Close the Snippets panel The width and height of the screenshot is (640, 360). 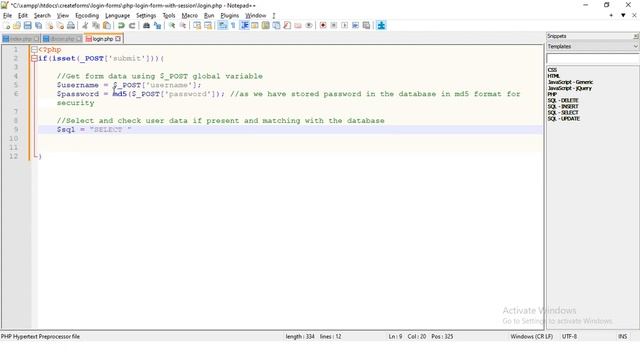636,36
